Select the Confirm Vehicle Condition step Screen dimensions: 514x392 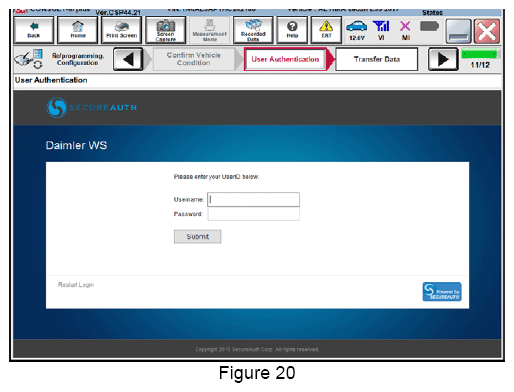(x=194, y=59)
